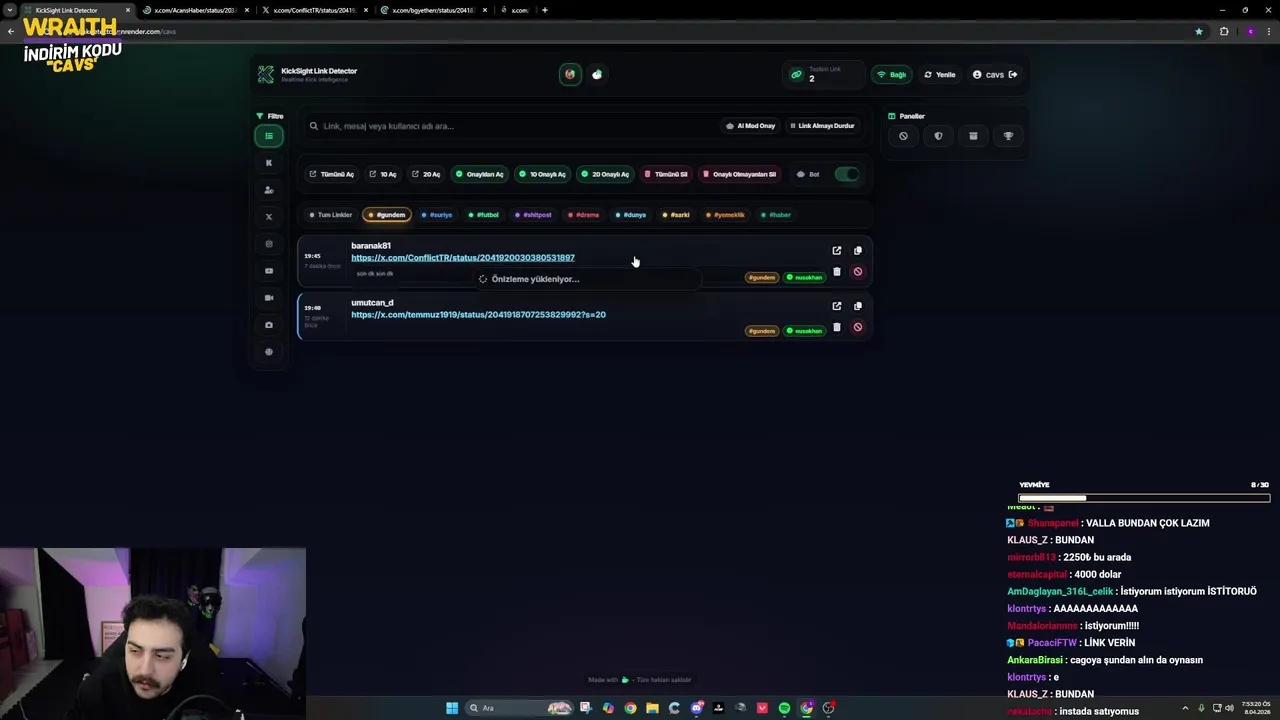Click Link Almayı Durdur
This screenshot has width=1280, height=720.
point(822,126)
